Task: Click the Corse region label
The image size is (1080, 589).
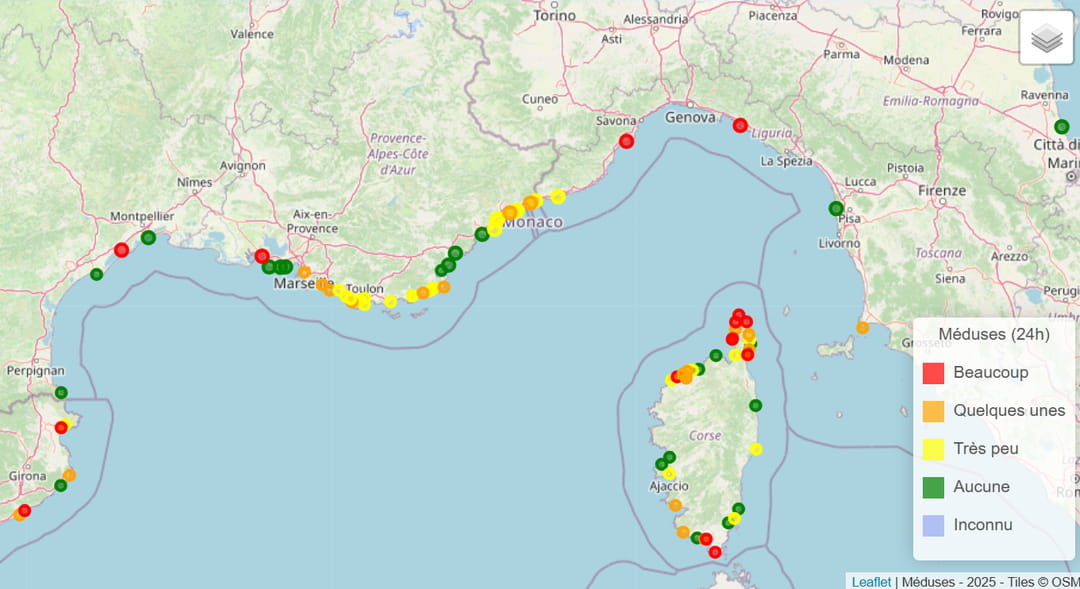Action: click(x=705, y=435)
